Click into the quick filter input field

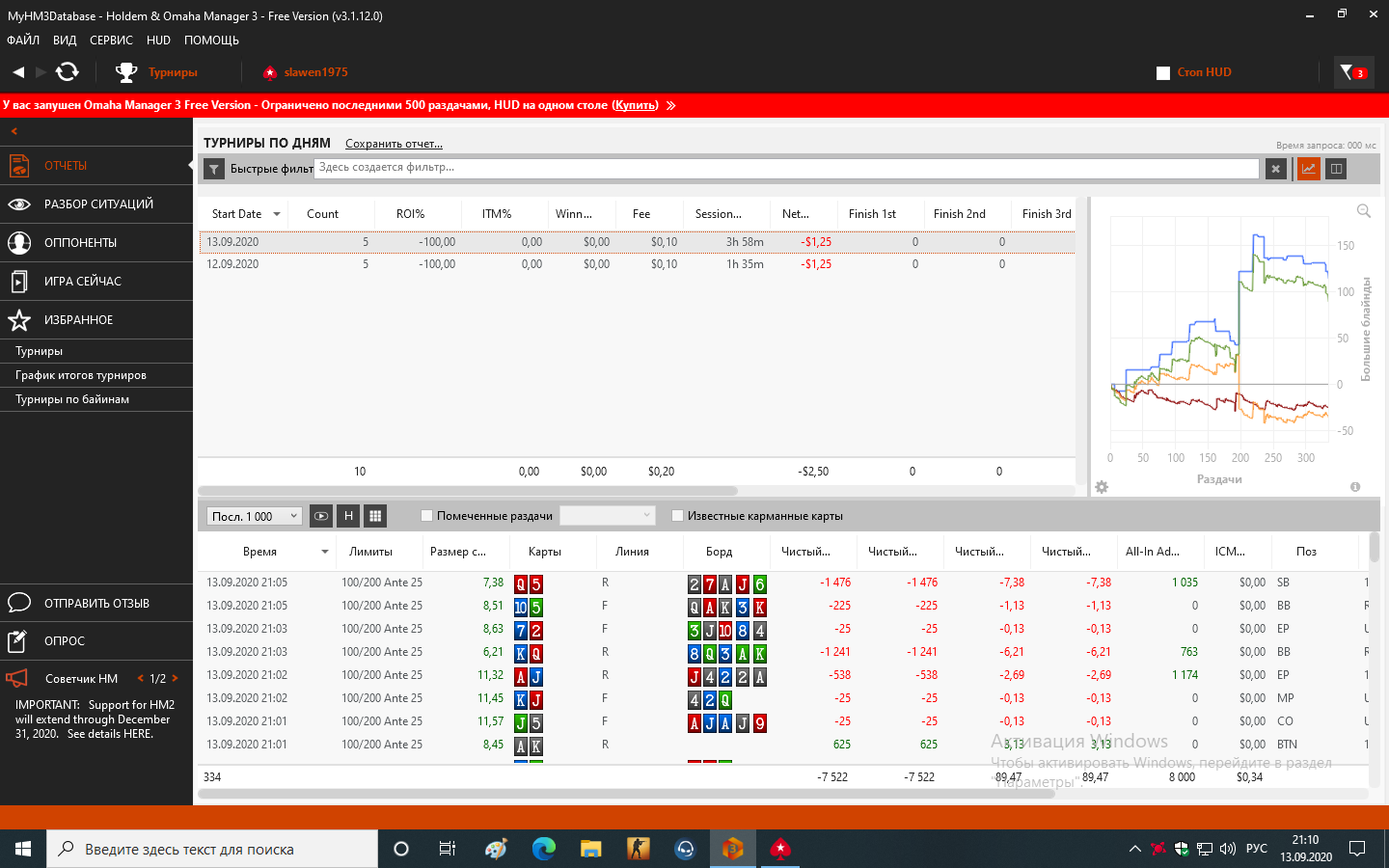click(x=787, y=169)
